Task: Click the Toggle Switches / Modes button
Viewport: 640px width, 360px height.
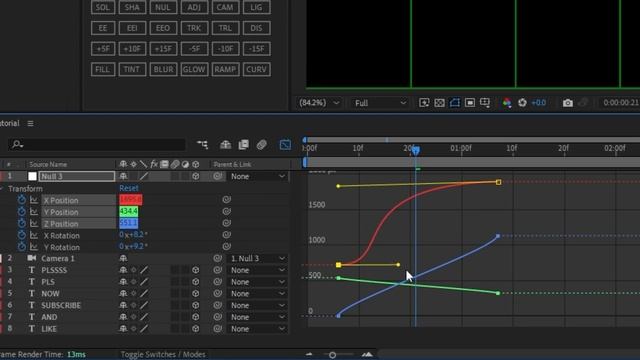Action: point(163,354)
